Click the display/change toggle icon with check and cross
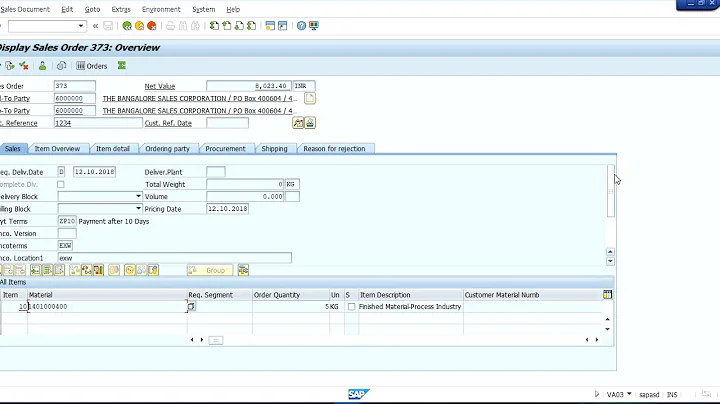 click(x=23, y=66)
